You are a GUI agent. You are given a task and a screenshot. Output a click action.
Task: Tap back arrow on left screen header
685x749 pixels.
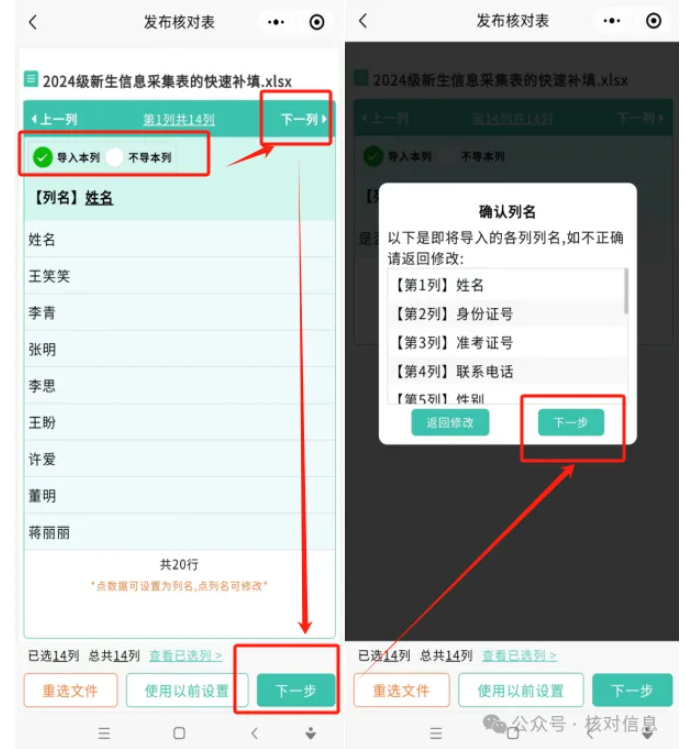pos(32,22)
